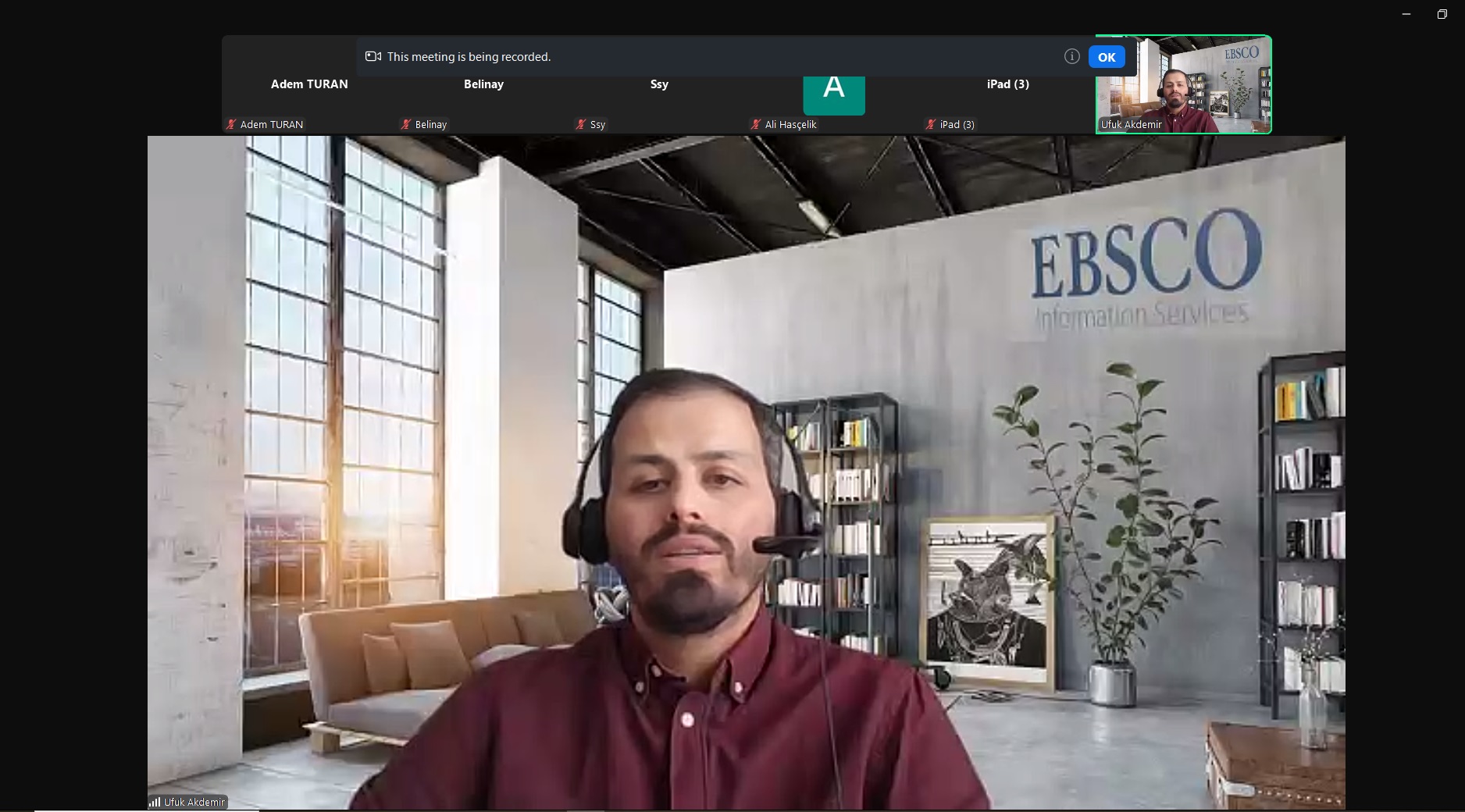Click the recording info icon
The height and width of the screenshot is (812, 1465).
pos(1071,56)
